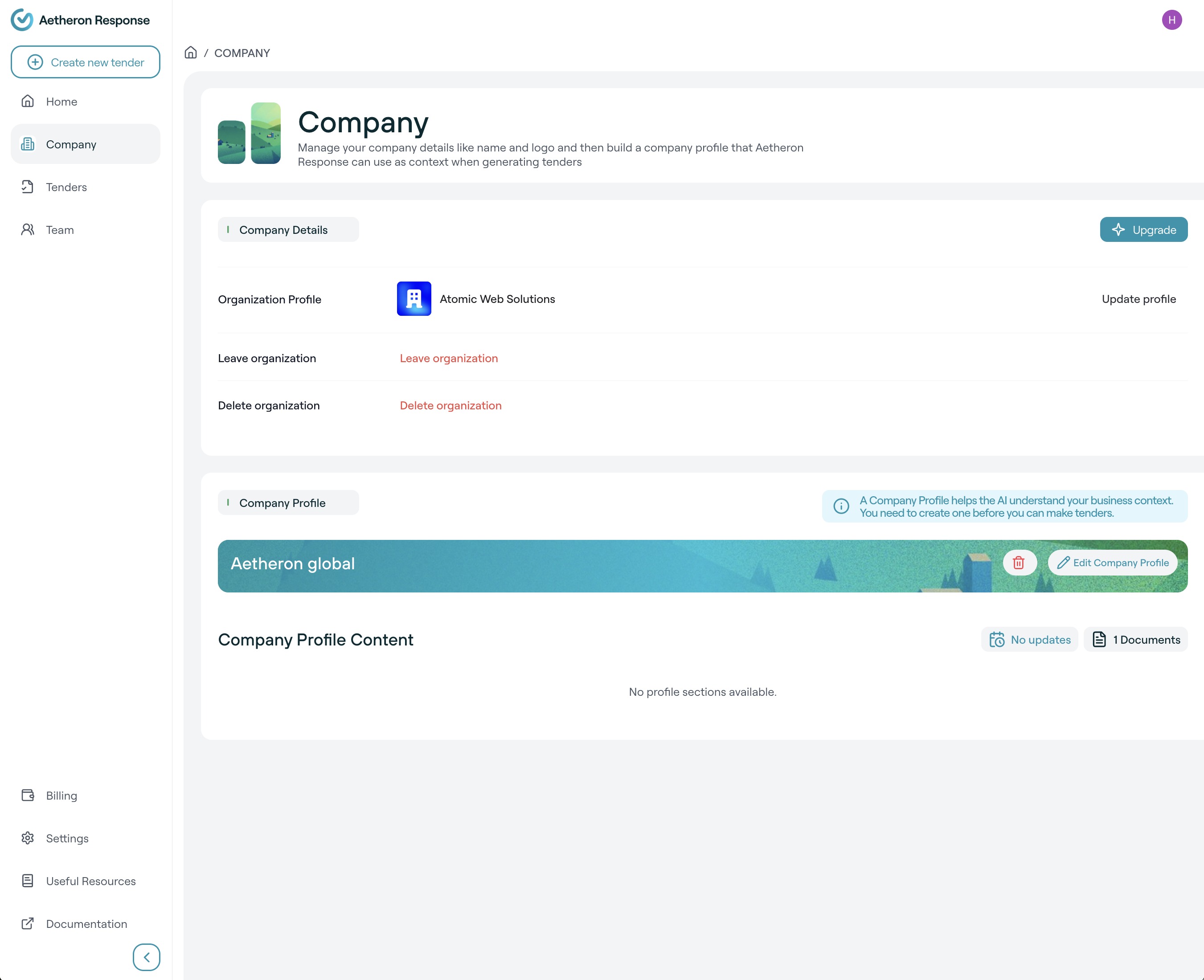Click the red Leave organization link
1204x980 pixels.
(x=449, y=359)
